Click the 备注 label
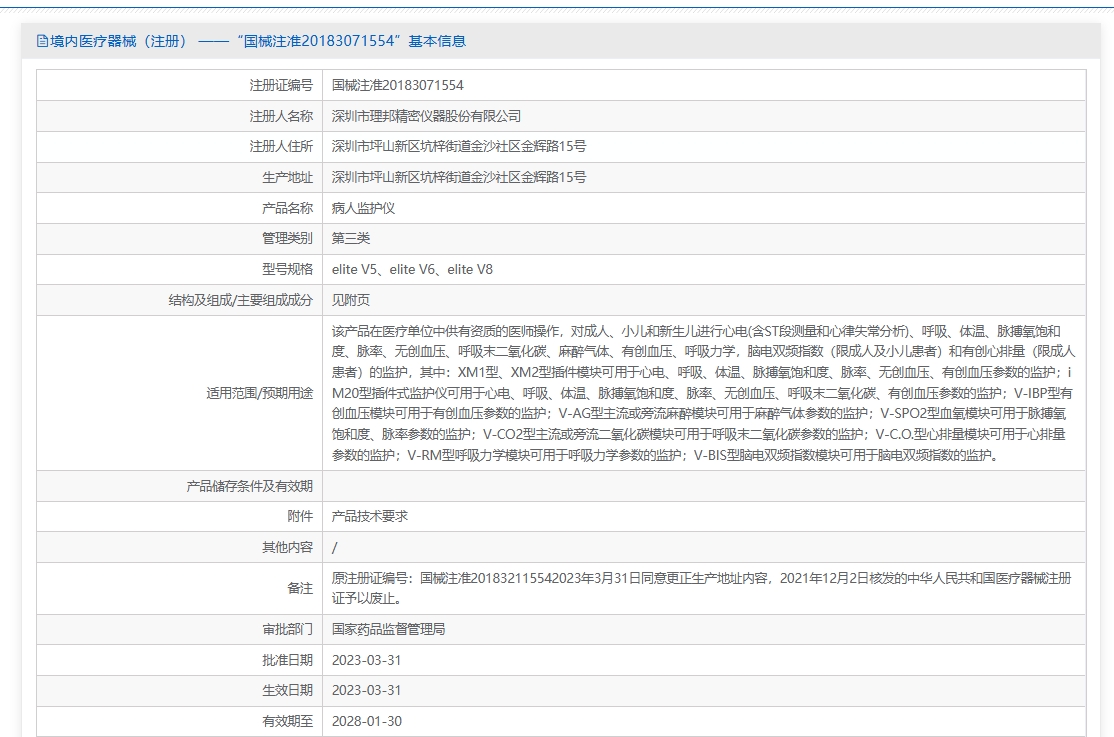 [x=301, y=588]
